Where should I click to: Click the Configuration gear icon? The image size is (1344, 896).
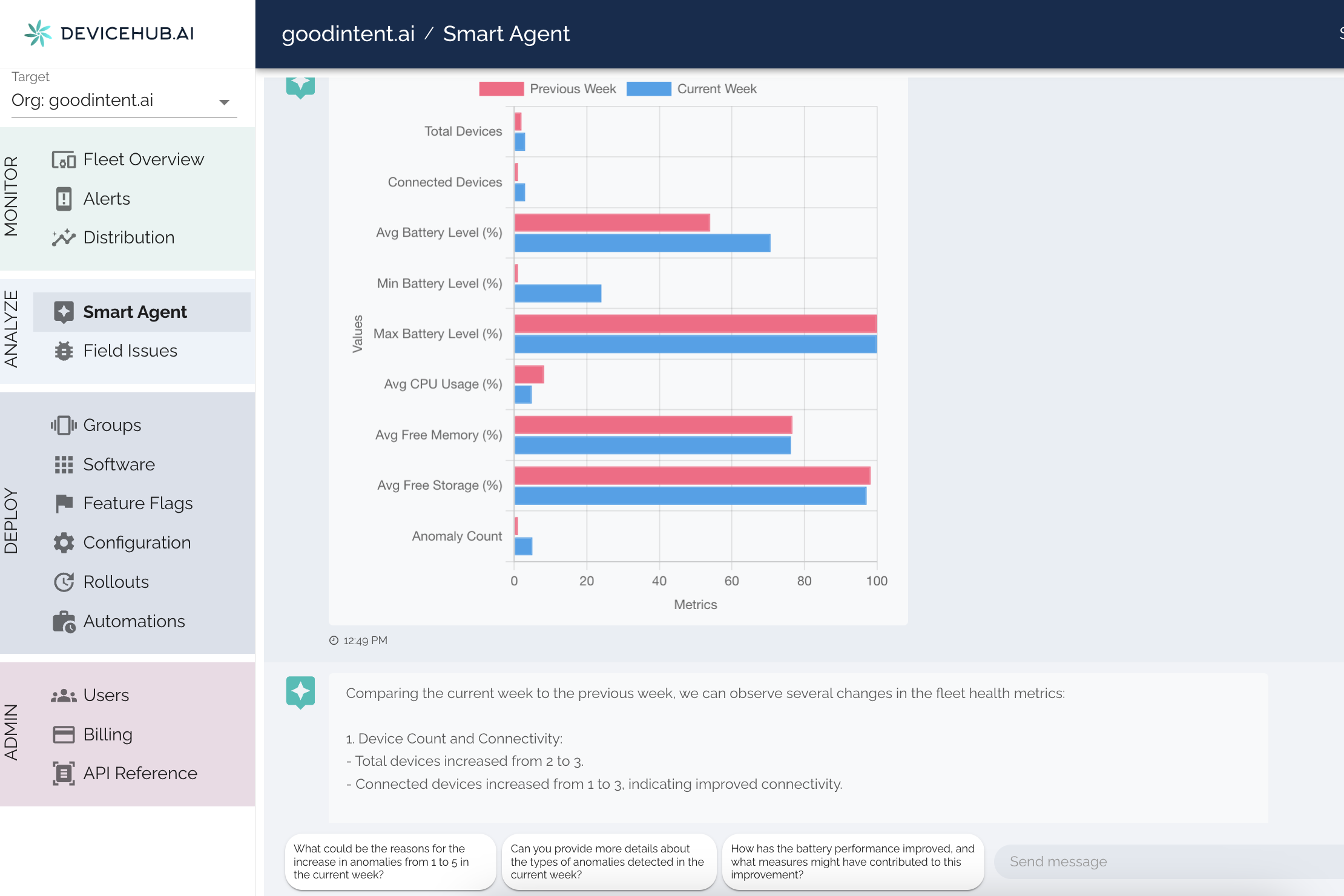point(64,542)
